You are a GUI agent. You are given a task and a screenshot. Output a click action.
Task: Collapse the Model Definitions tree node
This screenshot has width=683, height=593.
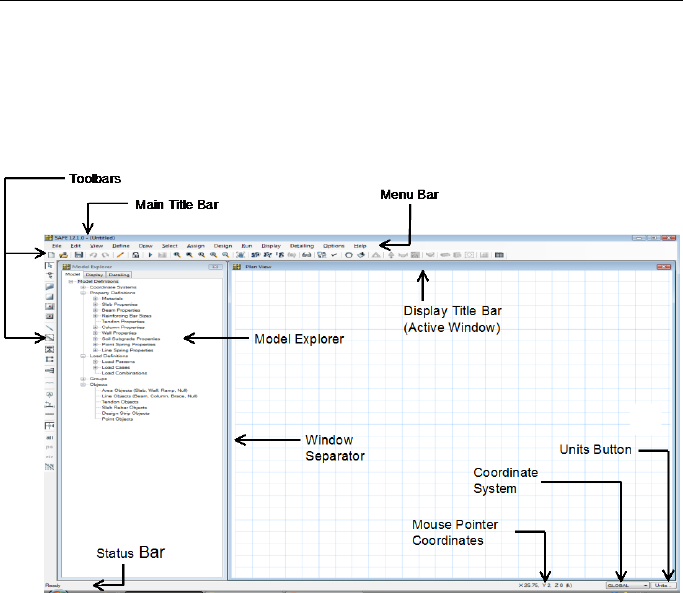[71, 281]
